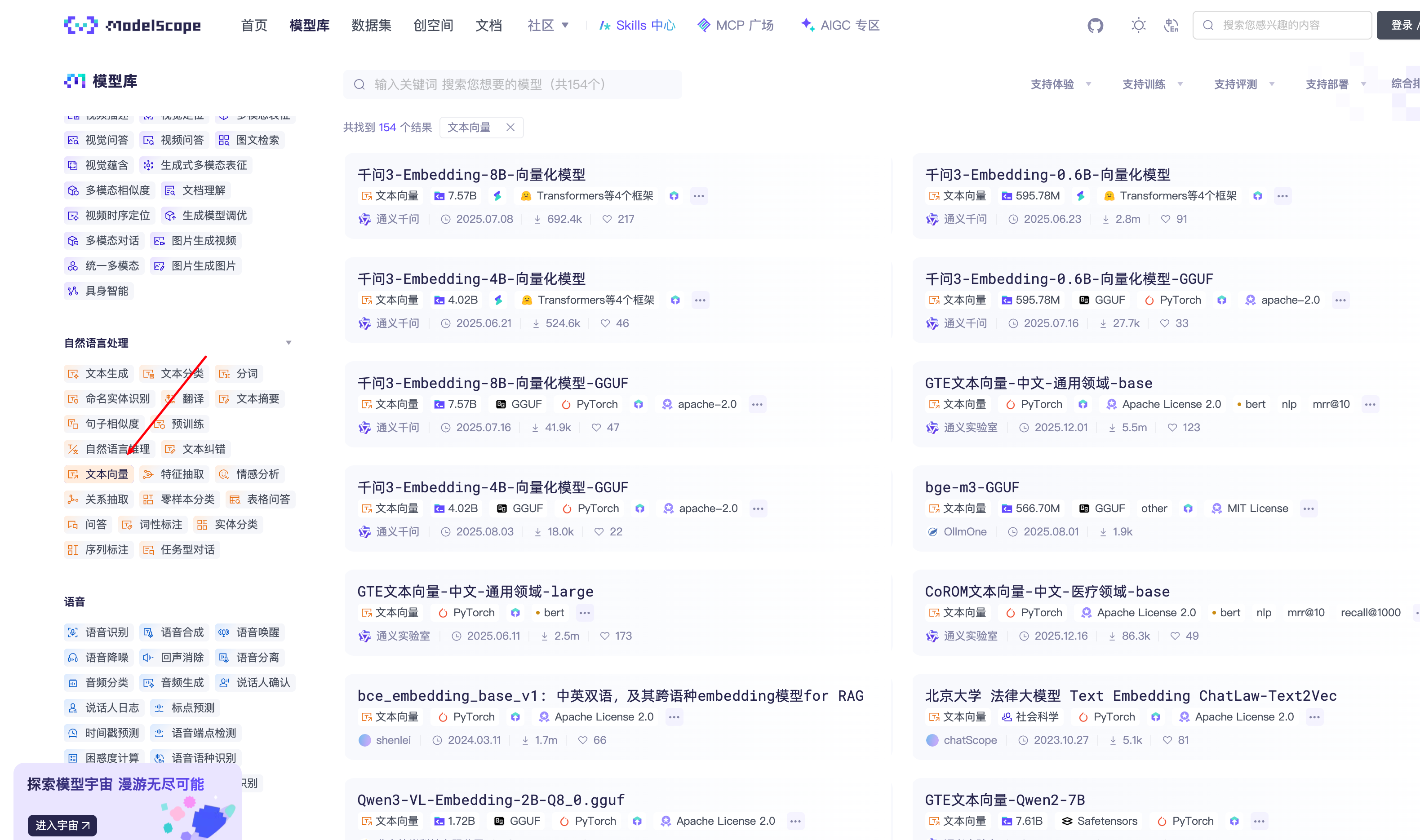Click the 通义实验室 owner link on CoROM model

coord(971,636)
